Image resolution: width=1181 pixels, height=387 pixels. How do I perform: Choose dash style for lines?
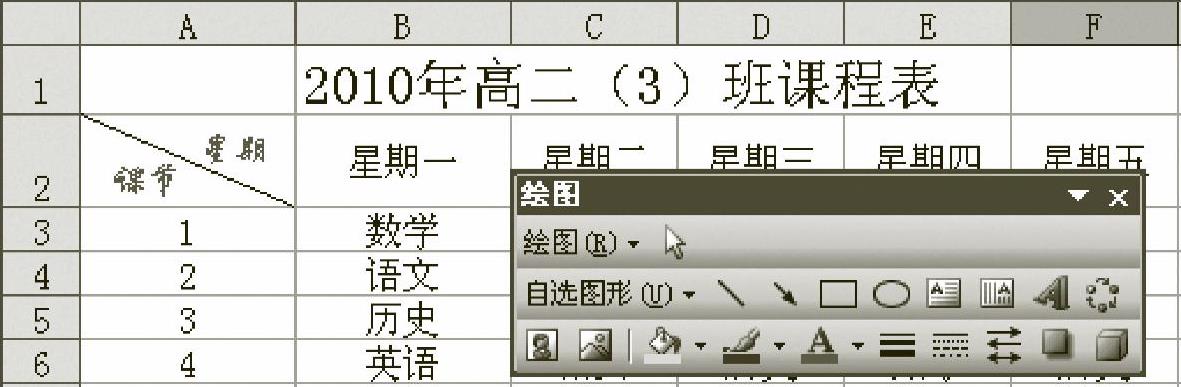[x=950, y=346]
